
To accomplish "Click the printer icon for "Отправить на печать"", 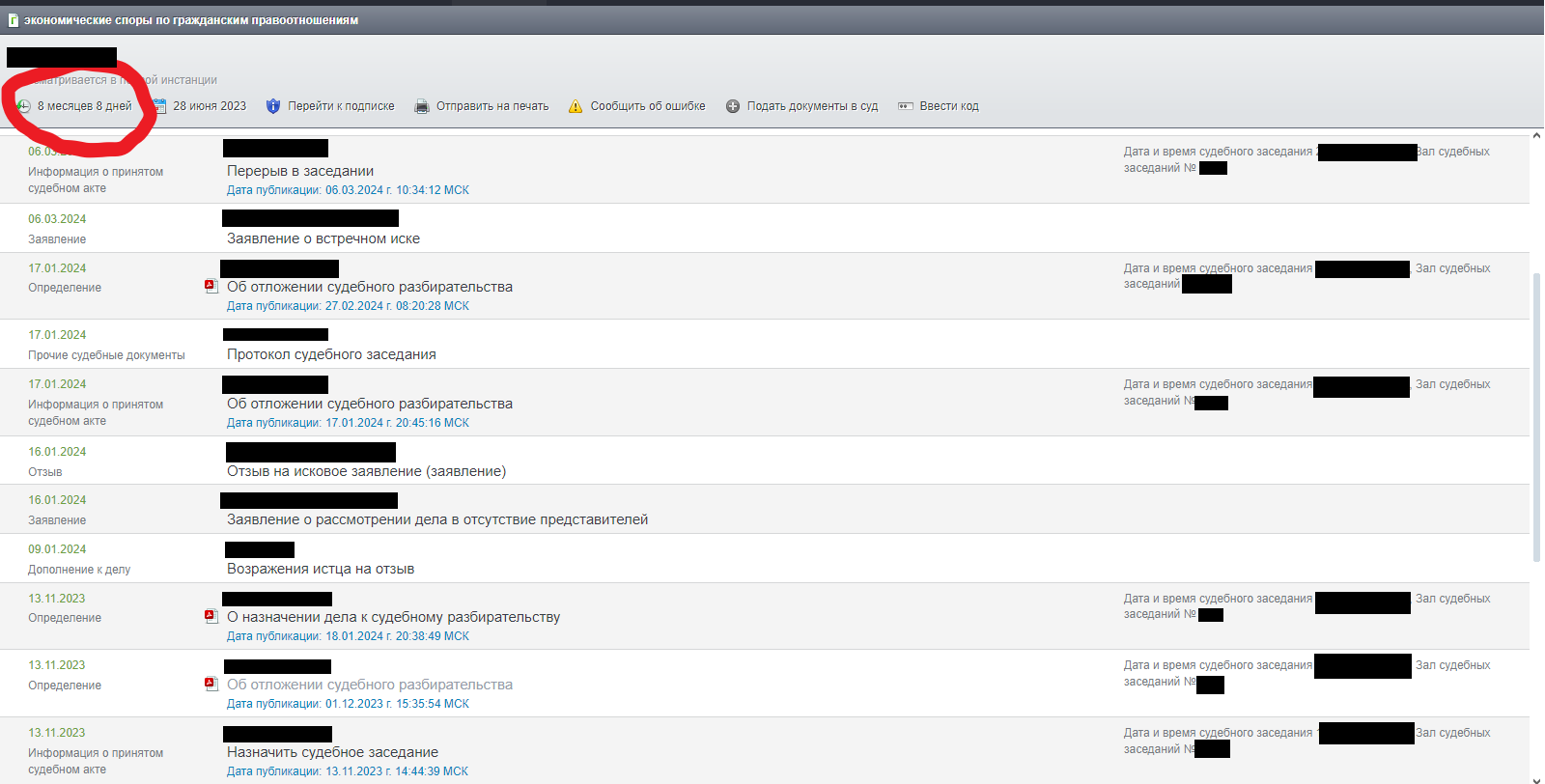I will pos(422,106).
